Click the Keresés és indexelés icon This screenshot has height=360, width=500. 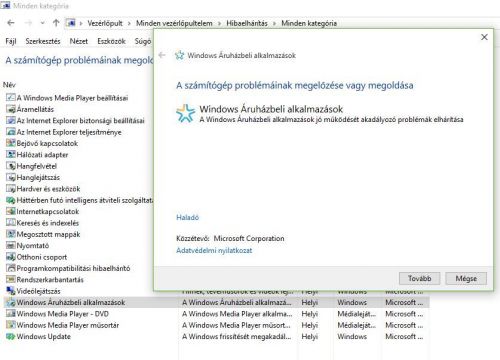click(x=11, y=223)
